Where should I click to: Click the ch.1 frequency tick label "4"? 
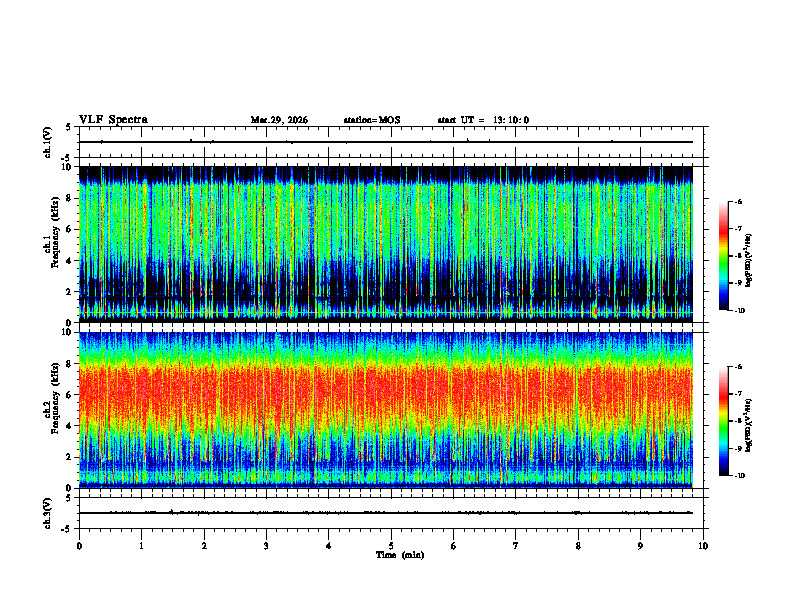[69, 261]
